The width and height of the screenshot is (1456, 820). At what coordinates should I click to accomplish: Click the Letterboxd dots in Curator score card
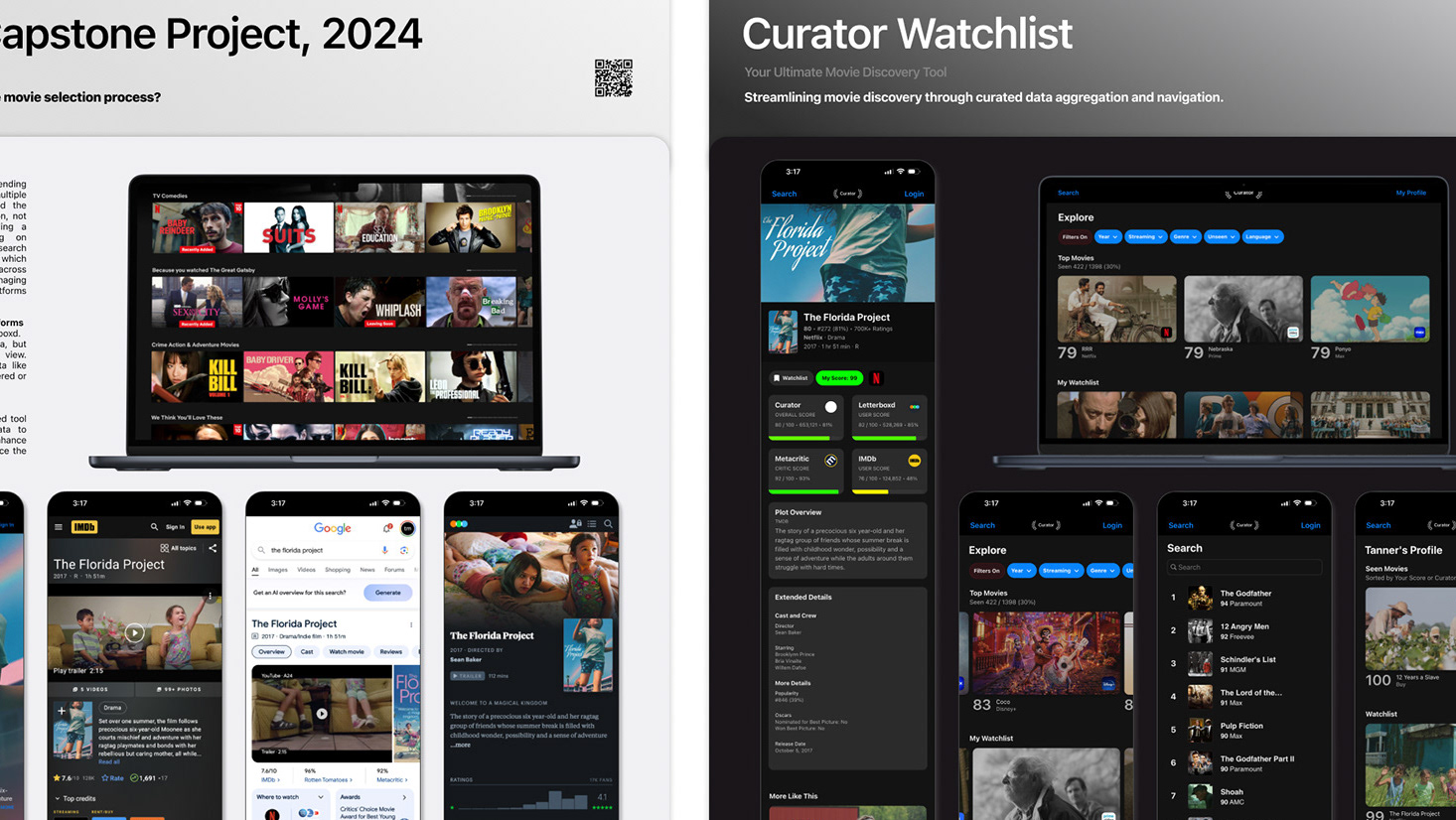[914, 407]
